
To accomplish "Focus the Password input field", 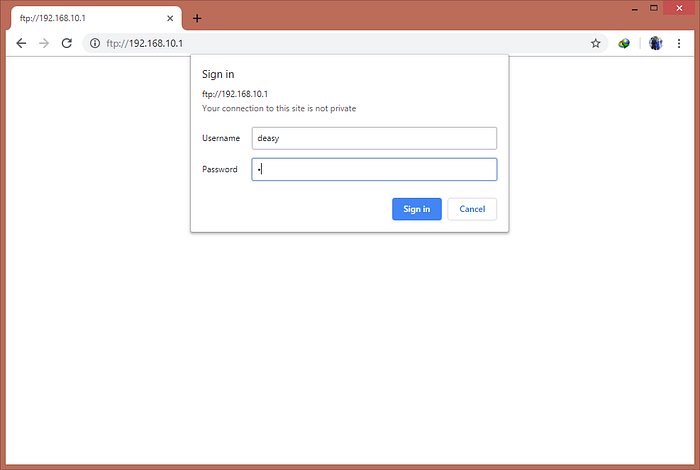I will pos(374,169).
